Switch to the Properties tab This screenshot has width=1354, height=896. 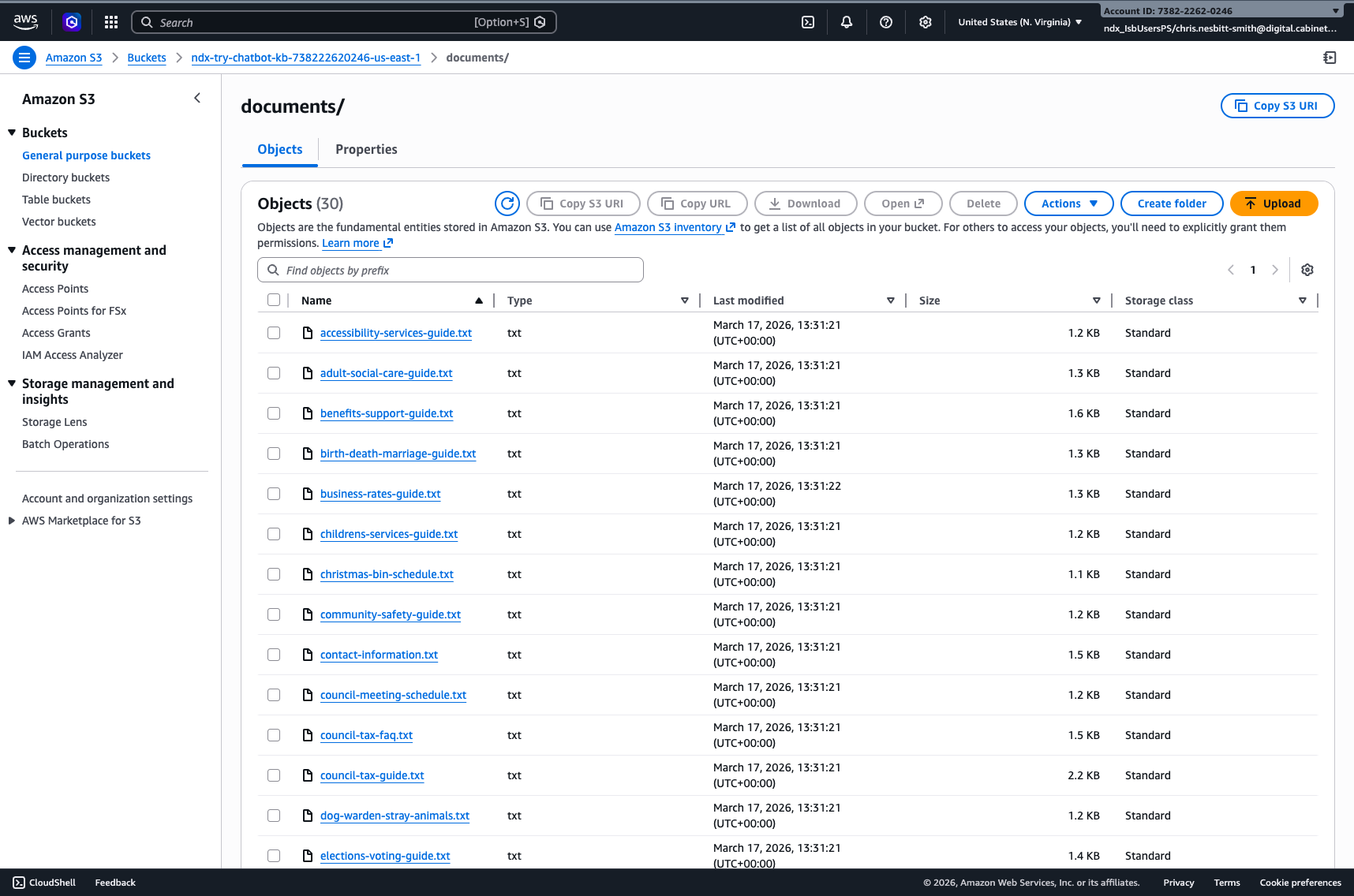[x=366, y=150]
